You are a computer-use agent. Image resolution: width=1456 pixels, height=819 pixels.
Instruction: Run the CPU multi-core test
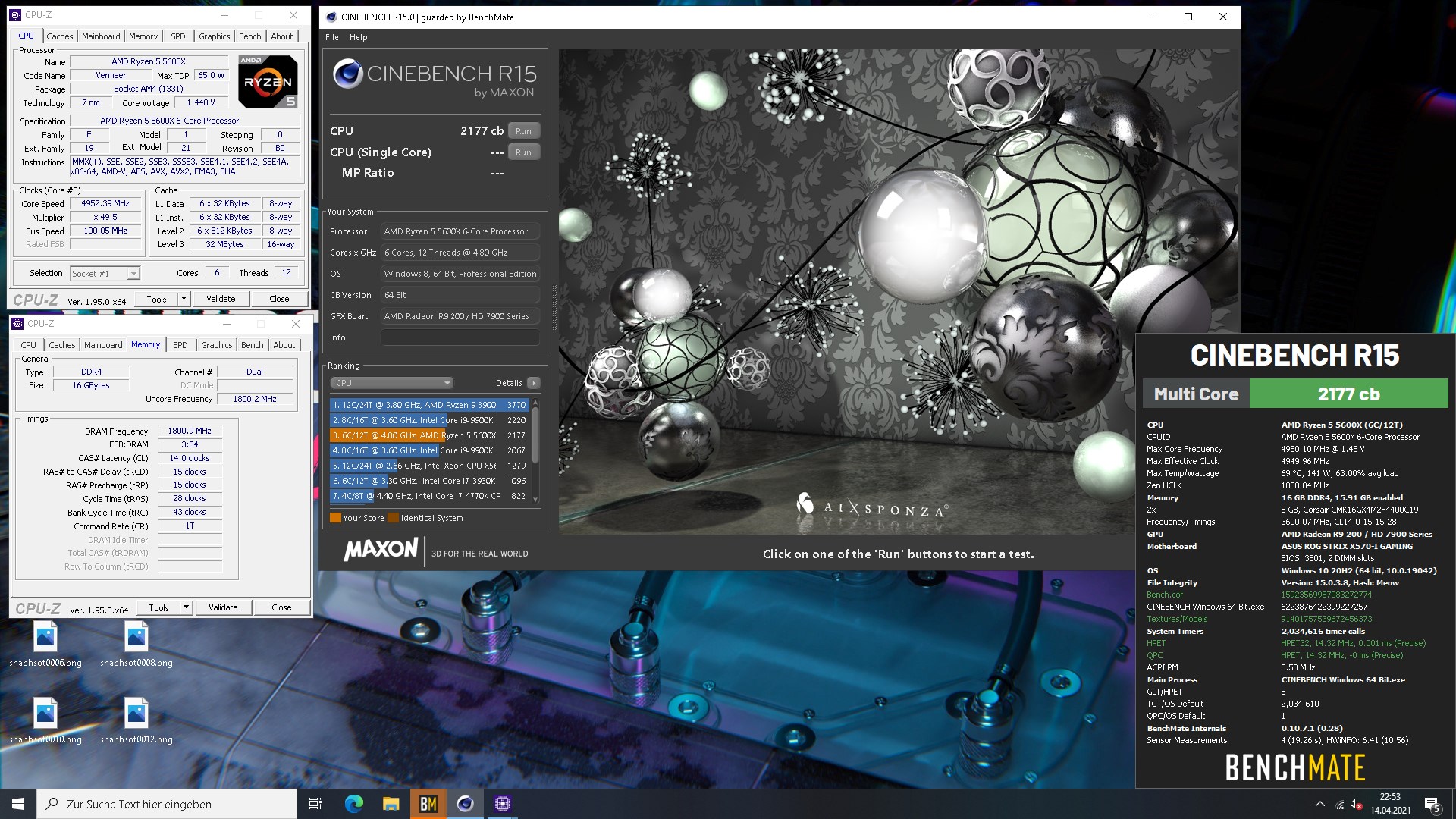pos(523,131)
